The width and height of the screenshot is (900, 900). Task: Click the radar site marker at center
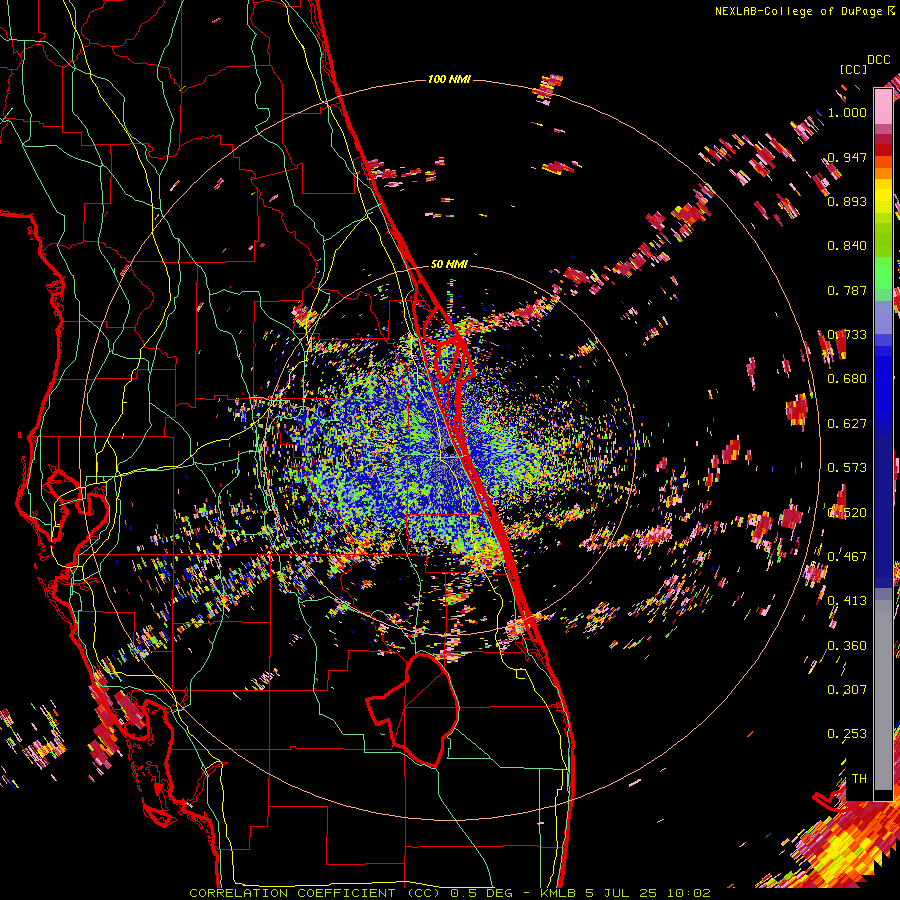coord(450,451)
